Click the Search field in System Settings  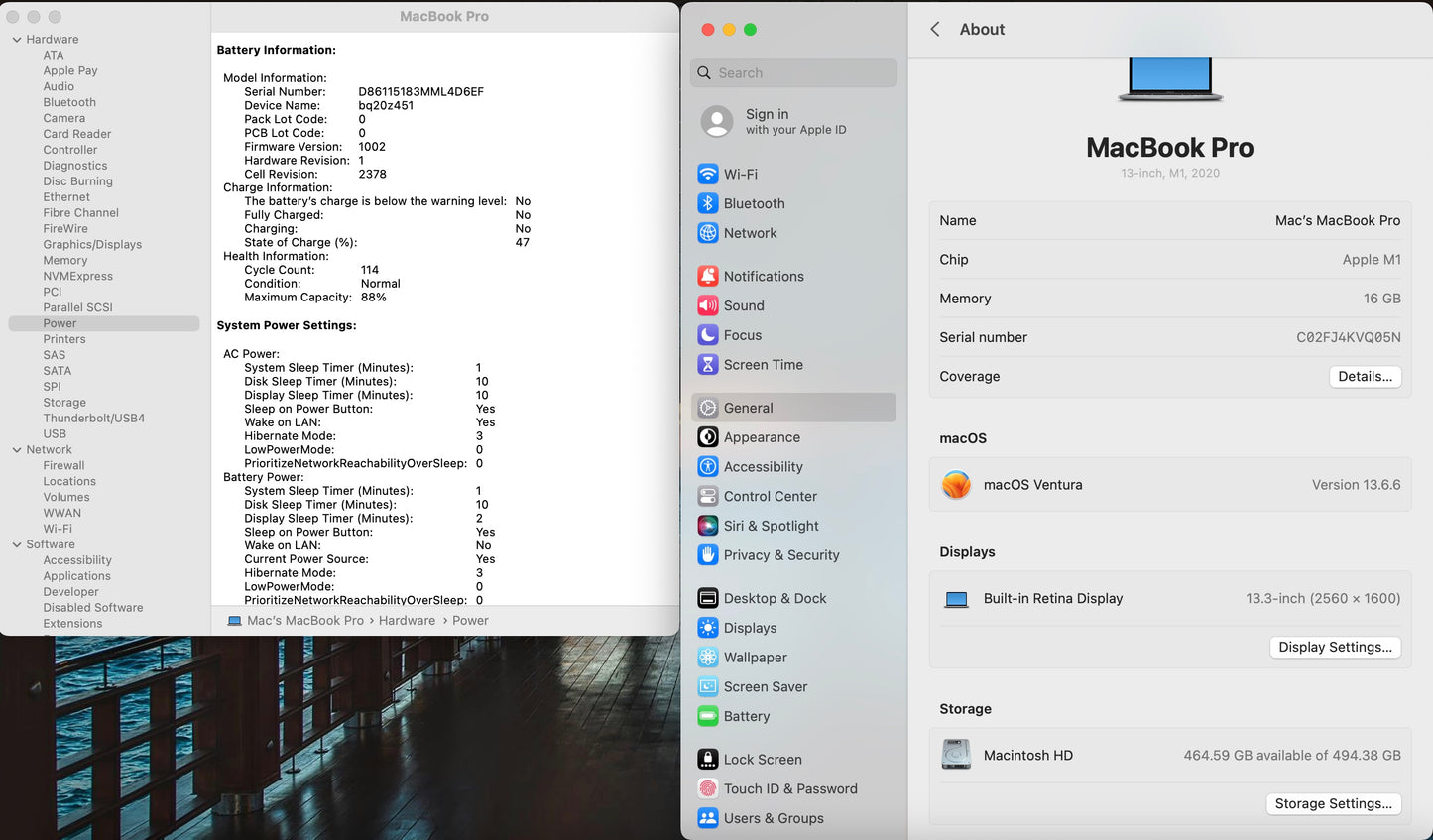[x=793, y=73]
